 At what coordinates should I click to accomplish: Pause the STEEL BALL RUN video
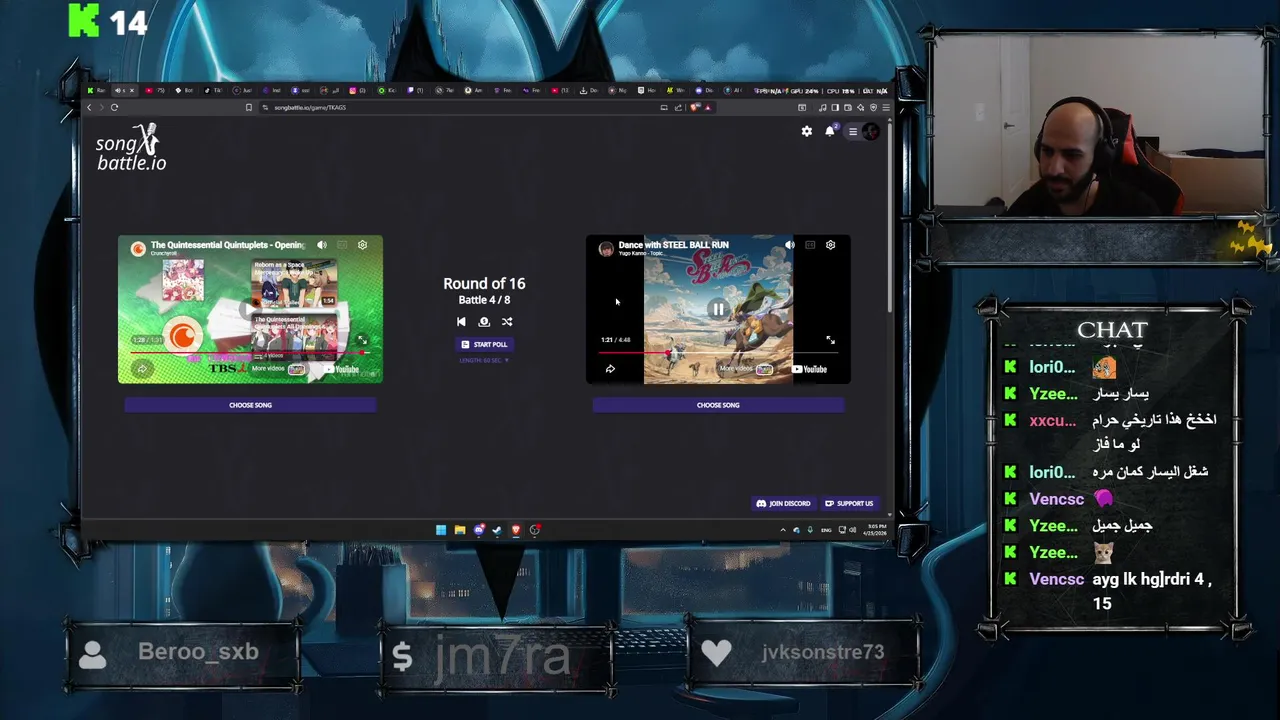(718, 310)
